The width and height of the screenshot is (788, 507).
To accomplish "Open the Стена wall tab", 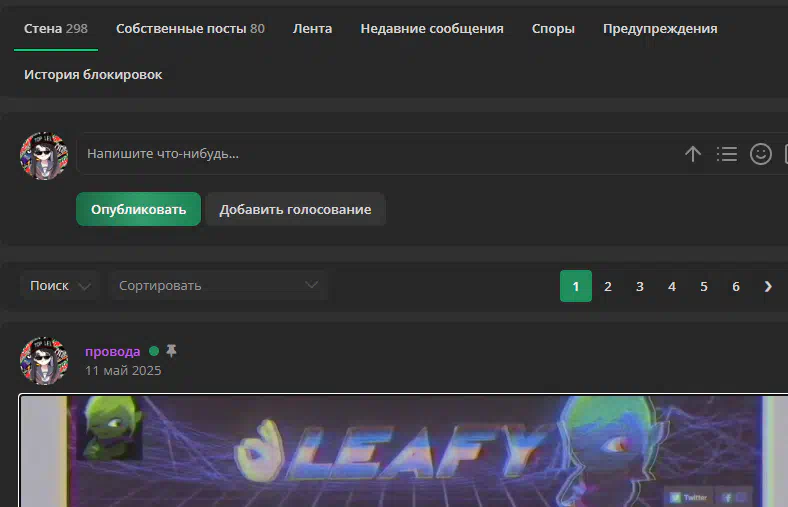I will coord(56,29).
